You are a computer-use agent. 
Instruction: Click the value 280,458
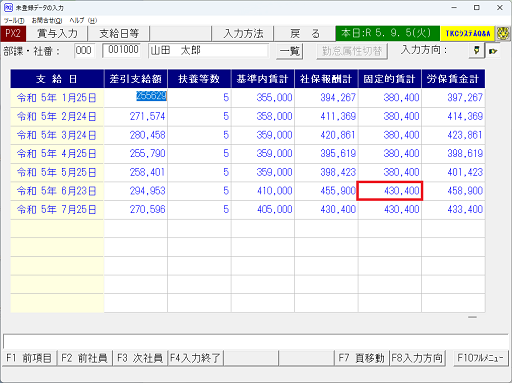(147, 135)
